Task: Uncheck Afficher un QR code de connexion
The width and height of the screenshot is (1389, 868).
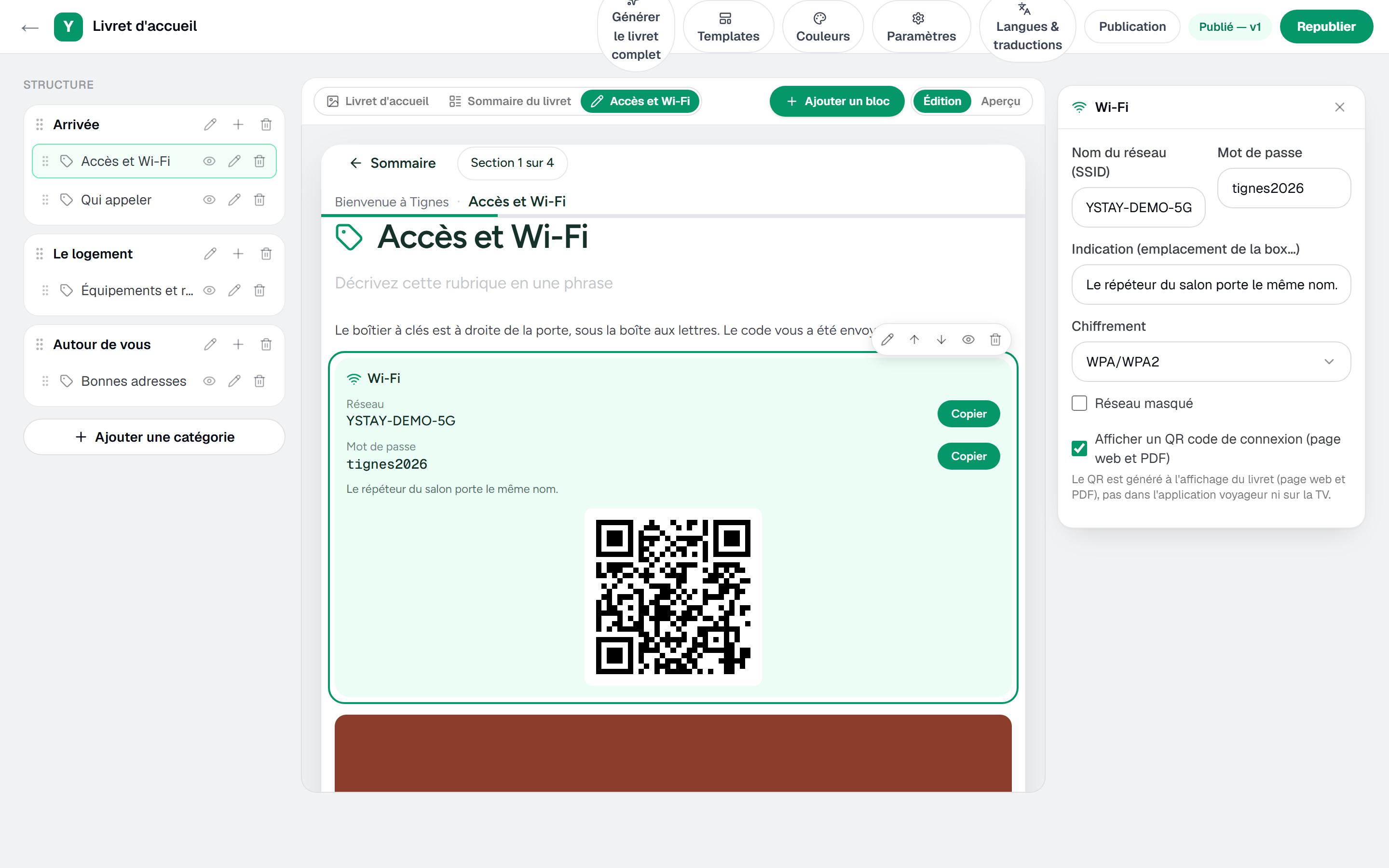Action: [x=1079, y=448]
